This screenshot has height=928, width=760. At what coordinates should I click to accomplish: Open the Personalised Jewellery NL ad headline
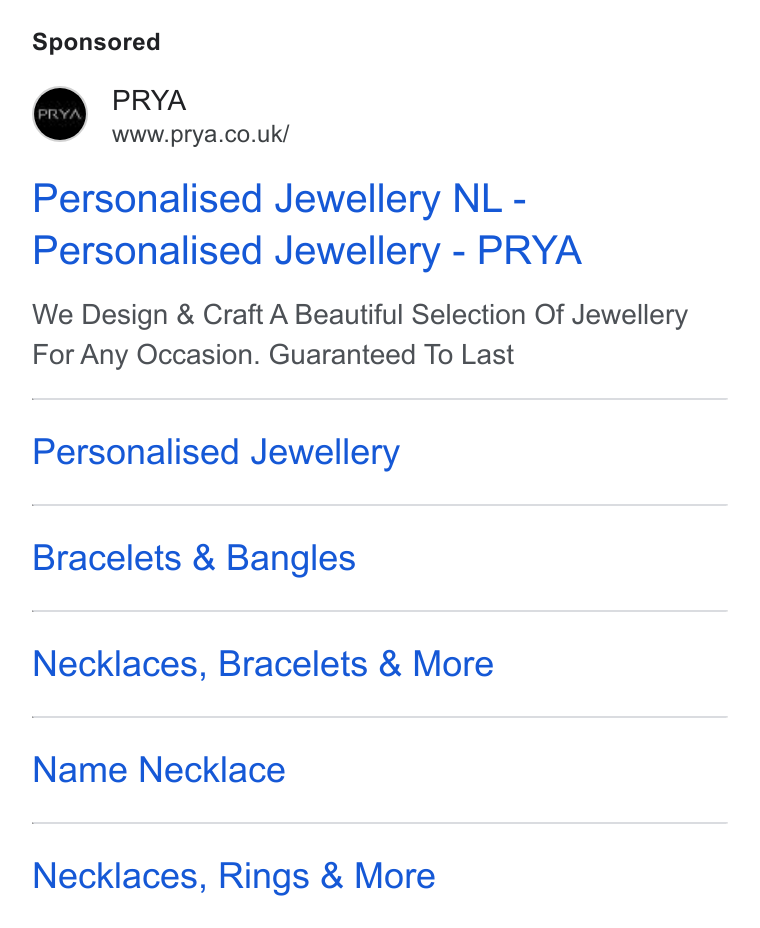pos(307,224)
